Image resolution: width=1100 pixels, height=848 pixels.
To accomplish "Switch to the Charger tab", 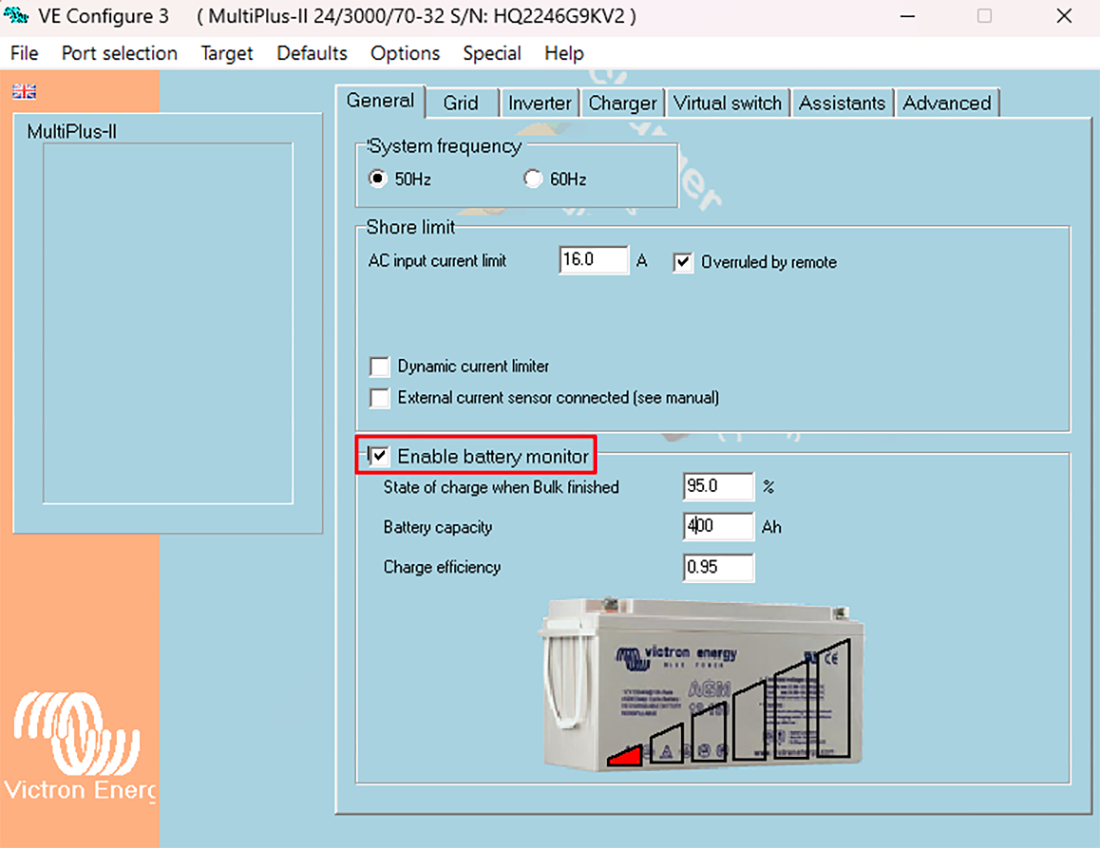I will pyautogui.click(x=622, y=103).
